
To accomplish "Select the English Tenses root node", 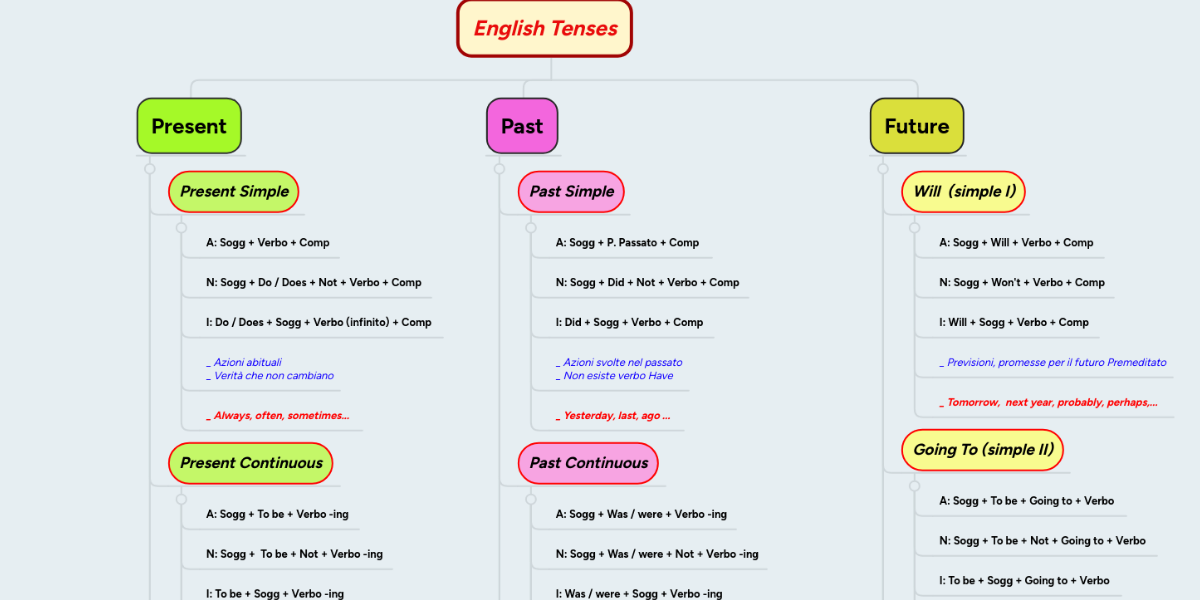I will click(x=544, y=28).
